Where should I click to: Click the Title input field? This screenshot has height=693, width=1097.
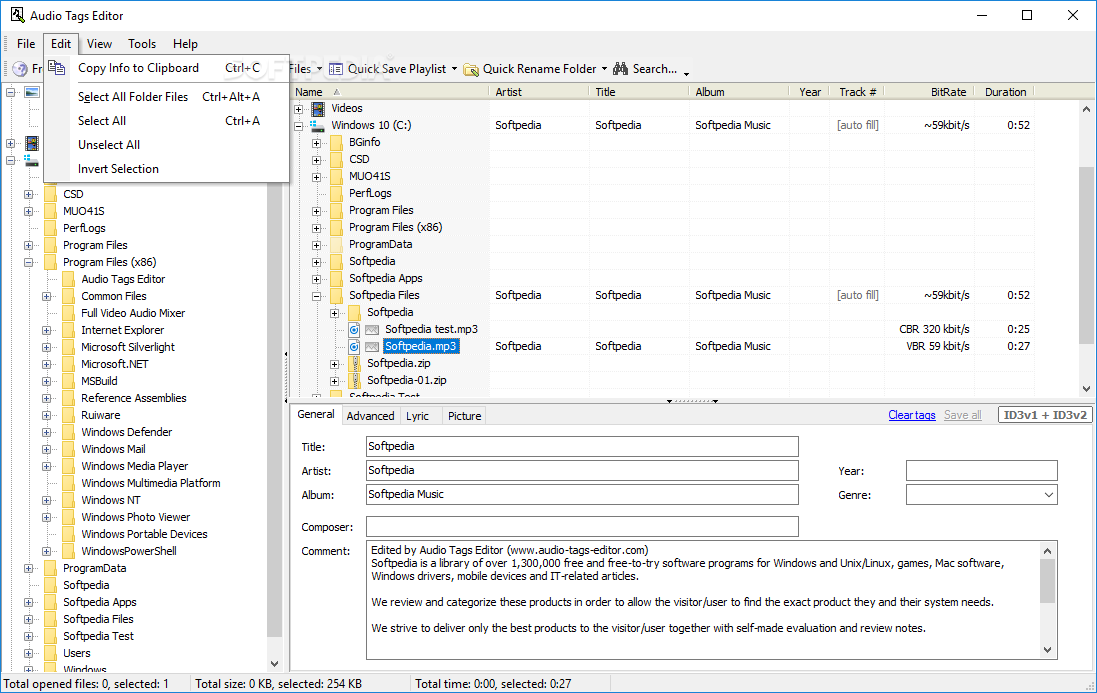(582, 446)
